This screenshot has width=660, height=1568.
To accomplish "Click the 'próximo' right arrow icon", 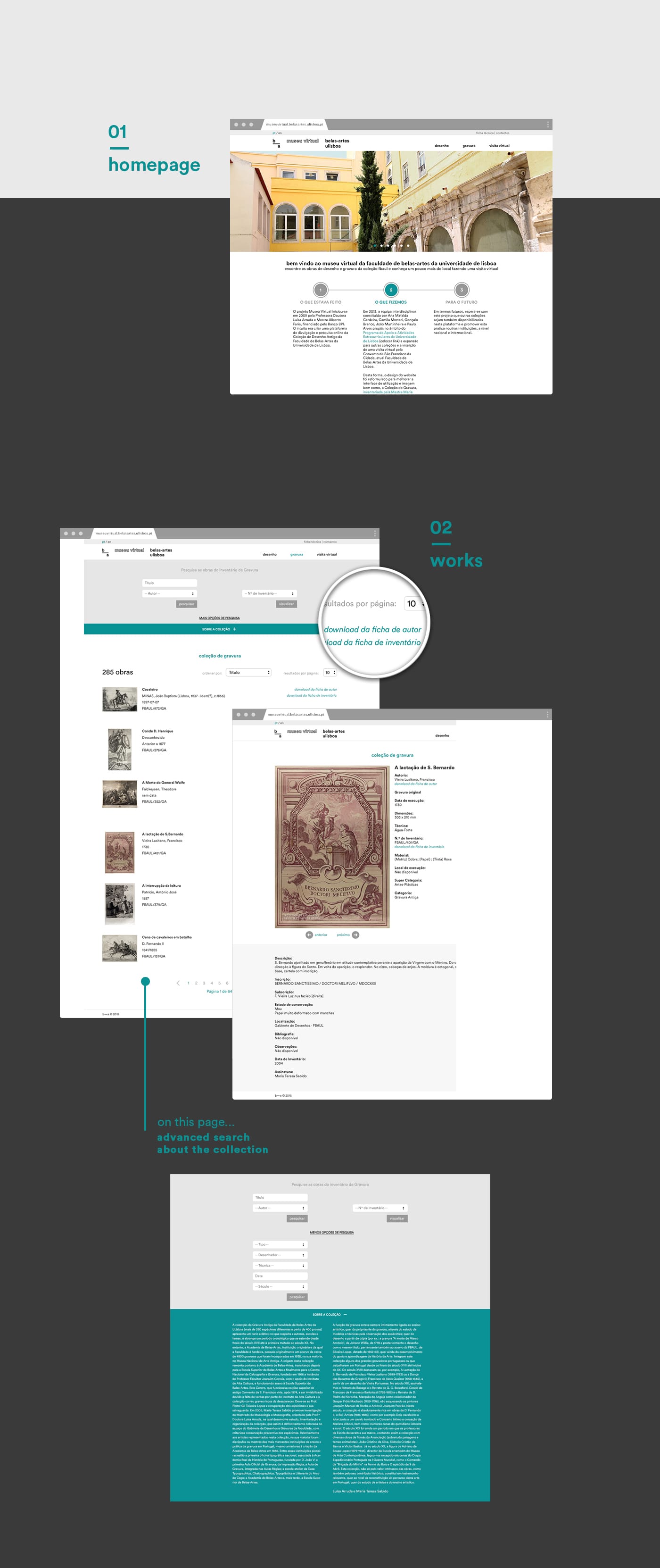I will pyautogui.click(x=356, y=934).
